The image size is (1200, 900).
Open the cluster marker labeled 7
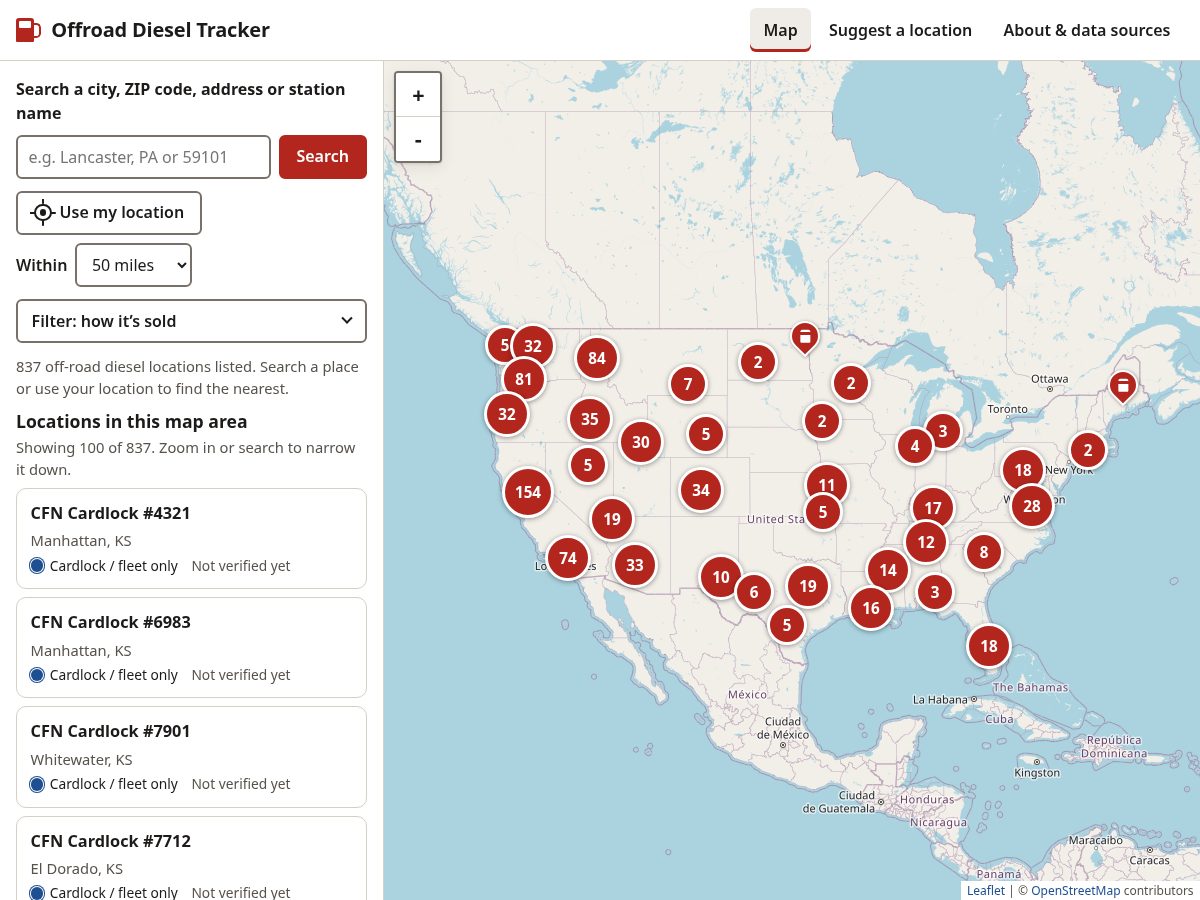point(688,384)
